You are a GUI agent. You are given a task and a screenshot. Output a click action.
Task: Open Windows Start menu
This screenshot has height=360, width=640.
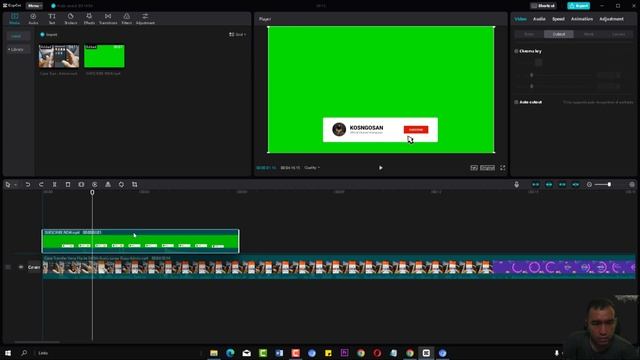point(8,353)
